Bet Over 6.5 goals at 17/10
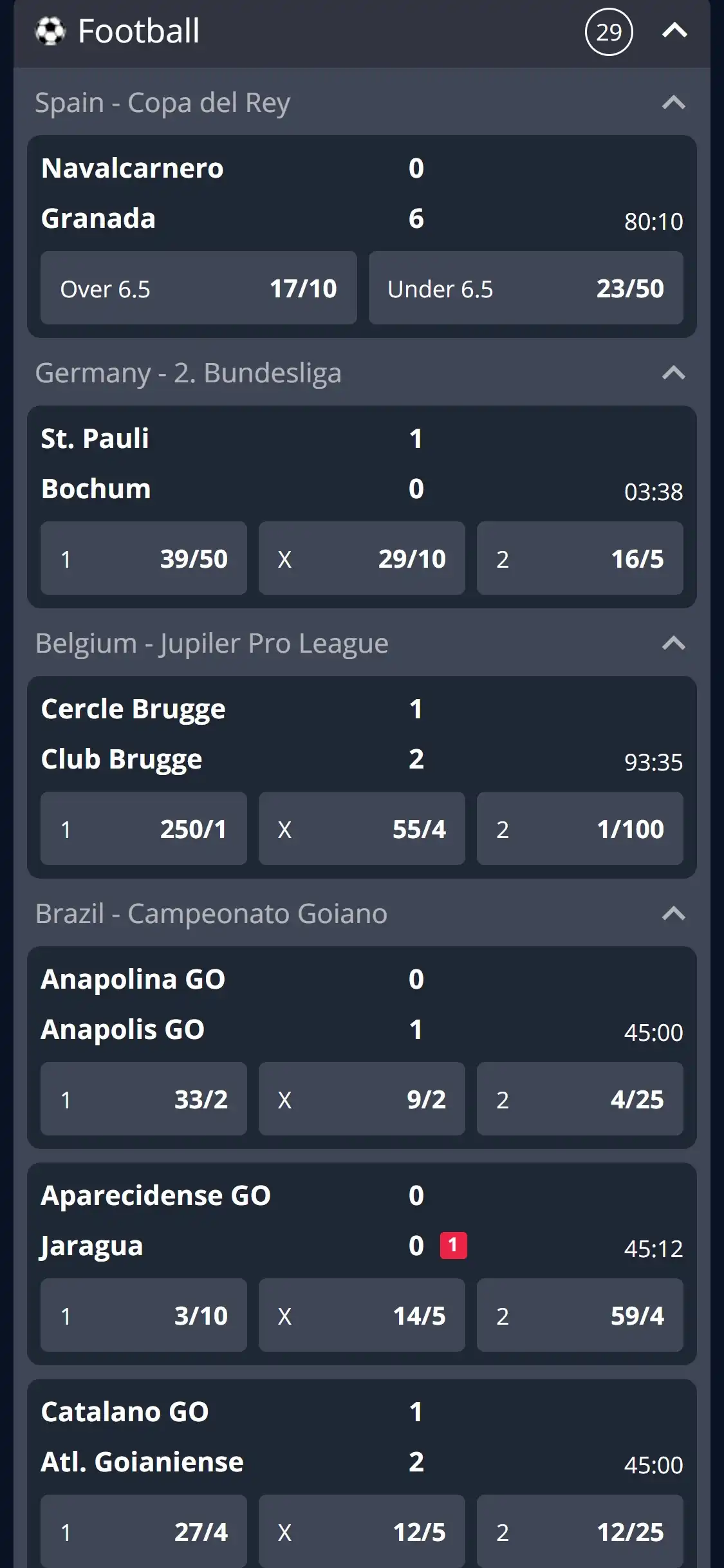Image resolution: width=724 pixels, height=1568 pixels. (198, 288)
